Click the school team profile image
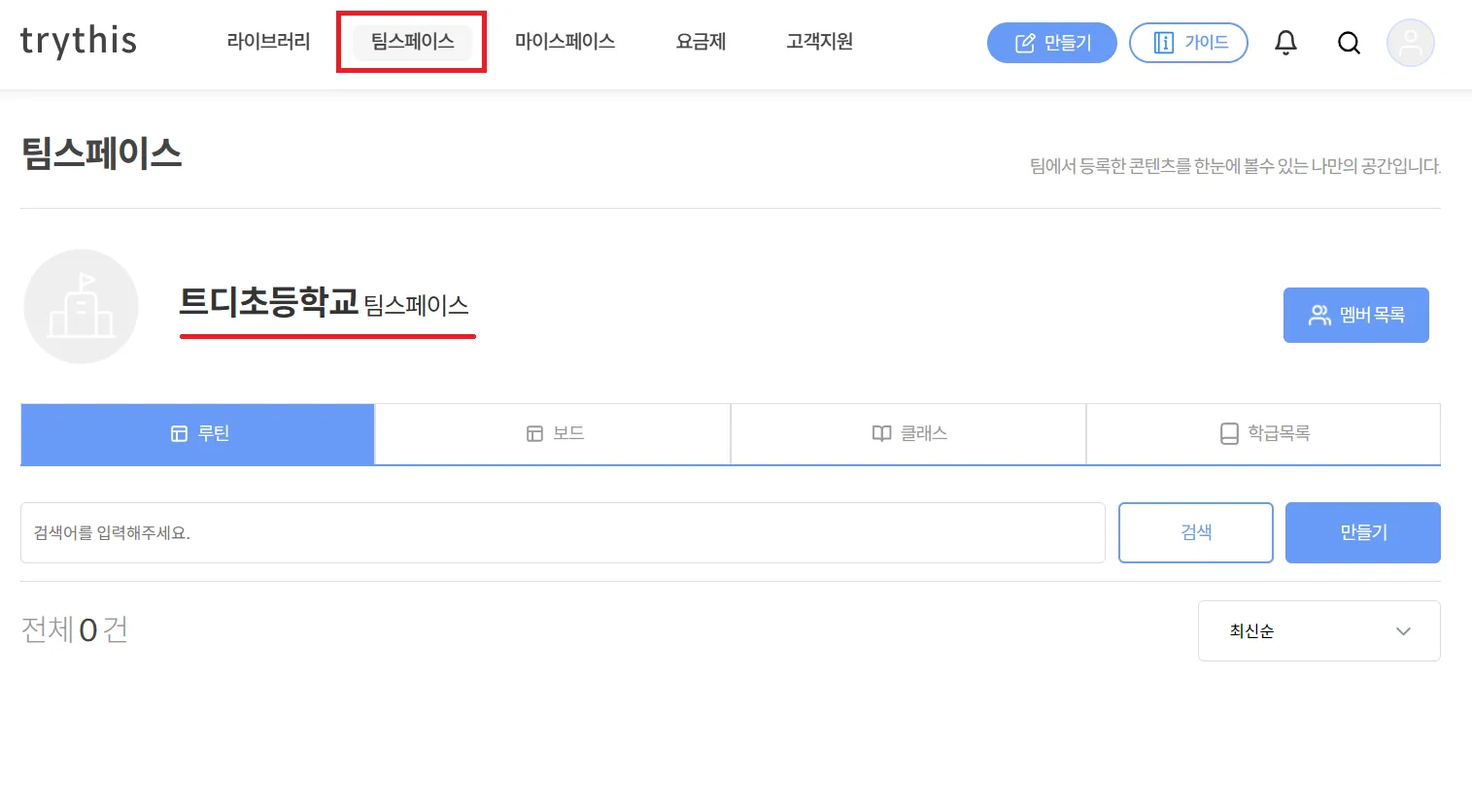This screenshot has width=1472, height=812. (82, 307)
